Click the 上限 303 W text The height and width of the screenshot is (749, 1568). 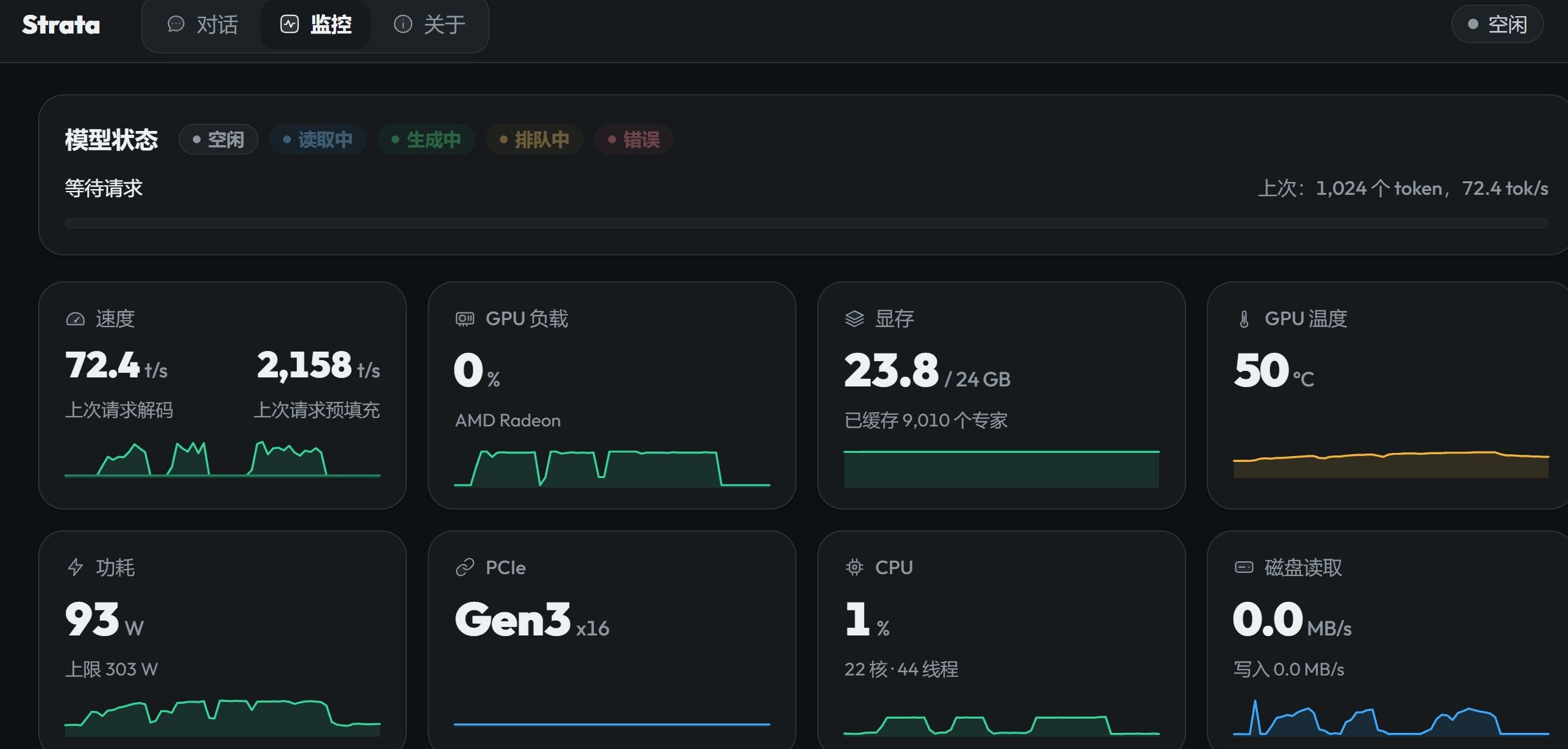[112, 670]
